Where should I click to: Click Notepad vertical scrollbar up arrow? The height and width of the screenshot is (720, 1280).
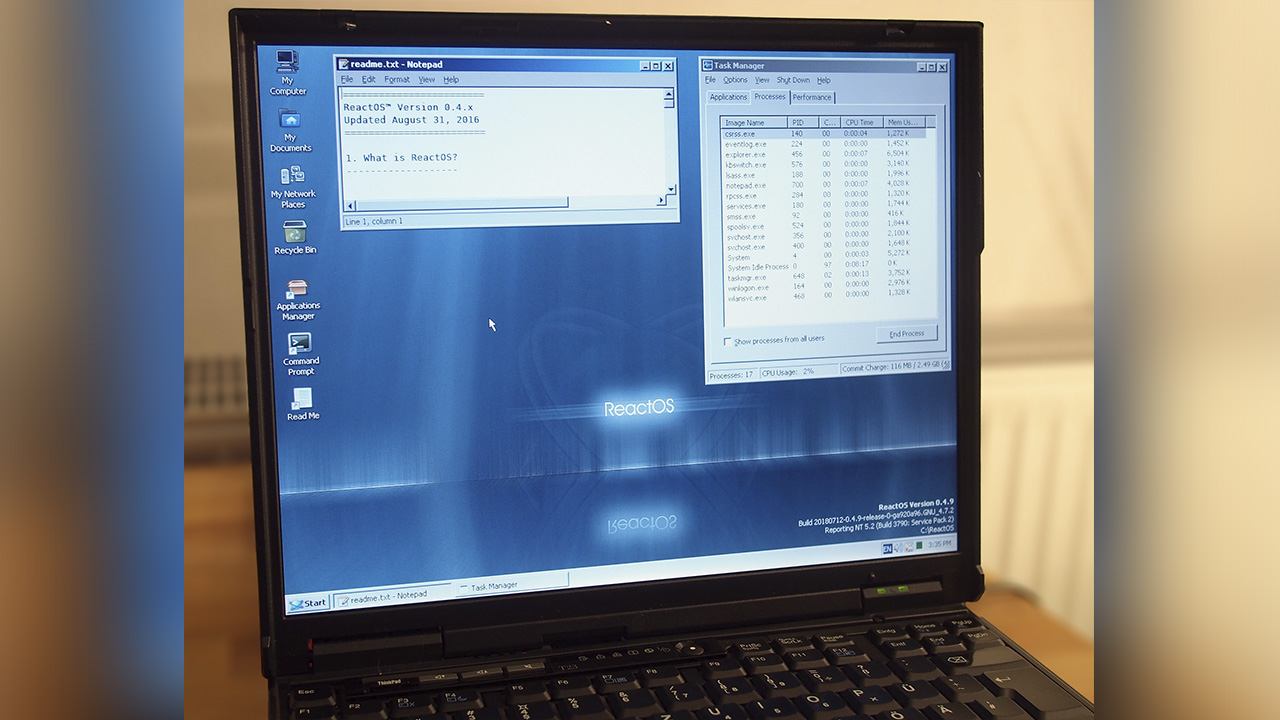(670, 95)
